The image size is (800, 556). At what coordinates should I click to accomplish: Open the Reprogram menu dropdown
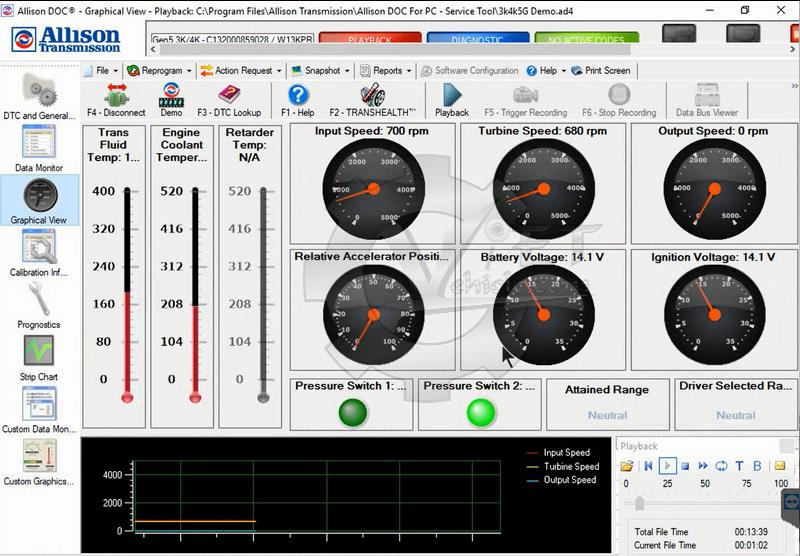[x=159, y=70]
